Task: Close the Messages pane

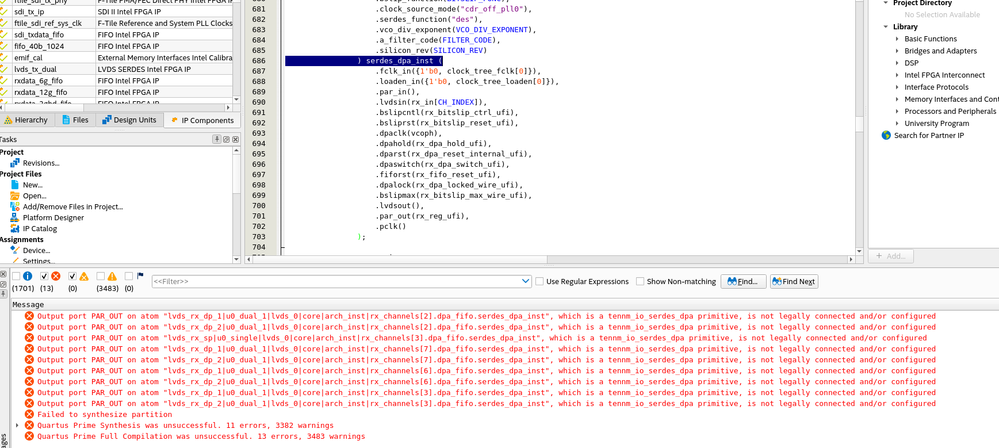Action: (3, 273)
